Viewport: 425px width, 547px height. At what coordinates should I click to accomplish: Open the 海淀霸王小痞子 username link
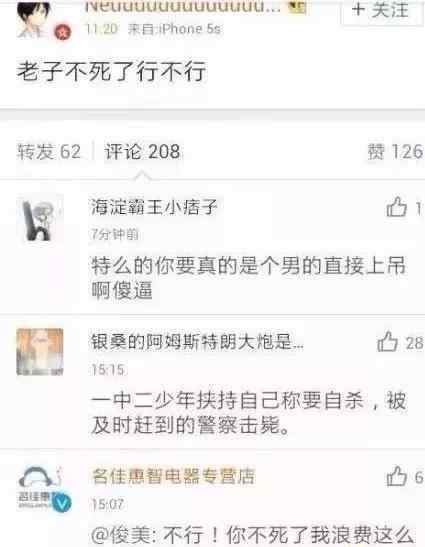(x=154, y=207)
